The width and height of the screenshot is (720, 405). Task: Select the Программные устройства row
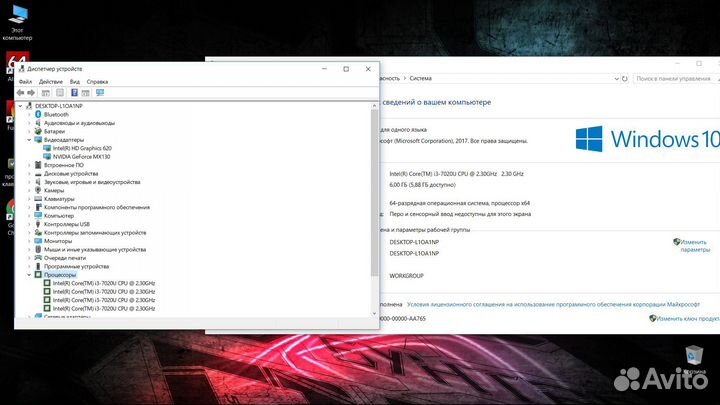tap(76, 266)
